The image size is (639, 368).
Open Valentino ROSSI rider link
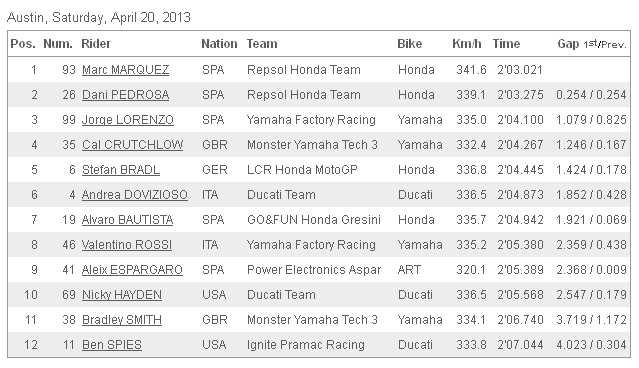[127, 245]
